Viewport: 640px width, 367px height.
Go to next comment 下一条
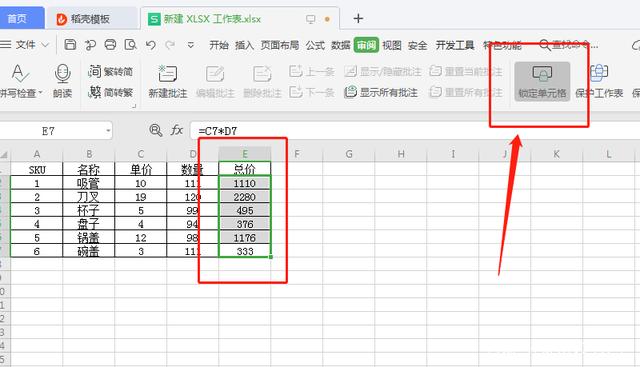(x=312, y=93)
